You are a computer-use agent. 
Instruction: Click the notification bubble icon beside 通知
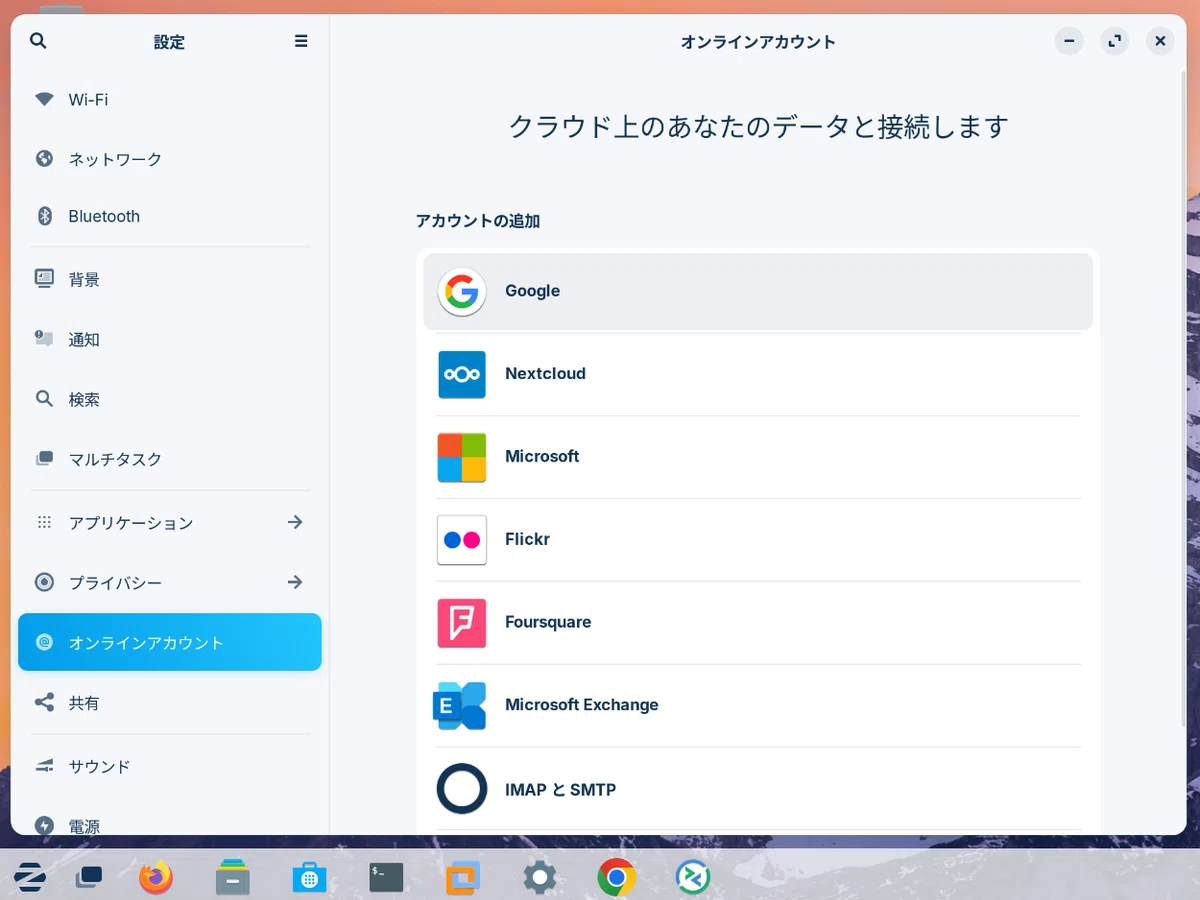point(44,338)
